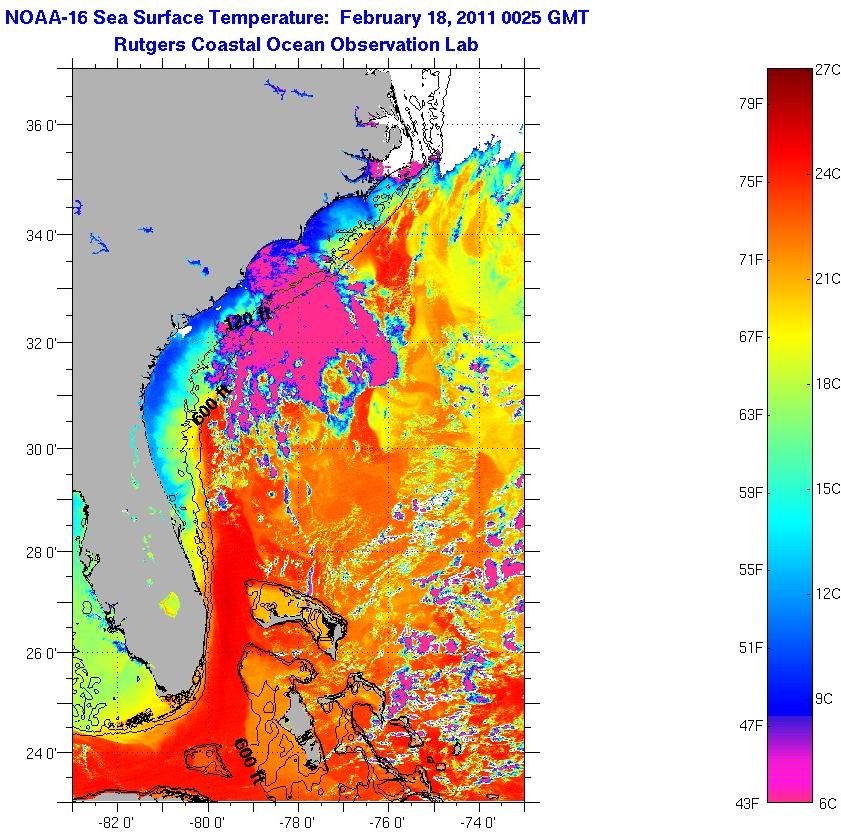The image size is (841, 832).
Task: Click the 24 0' latitude label
Action: [41, 754]
